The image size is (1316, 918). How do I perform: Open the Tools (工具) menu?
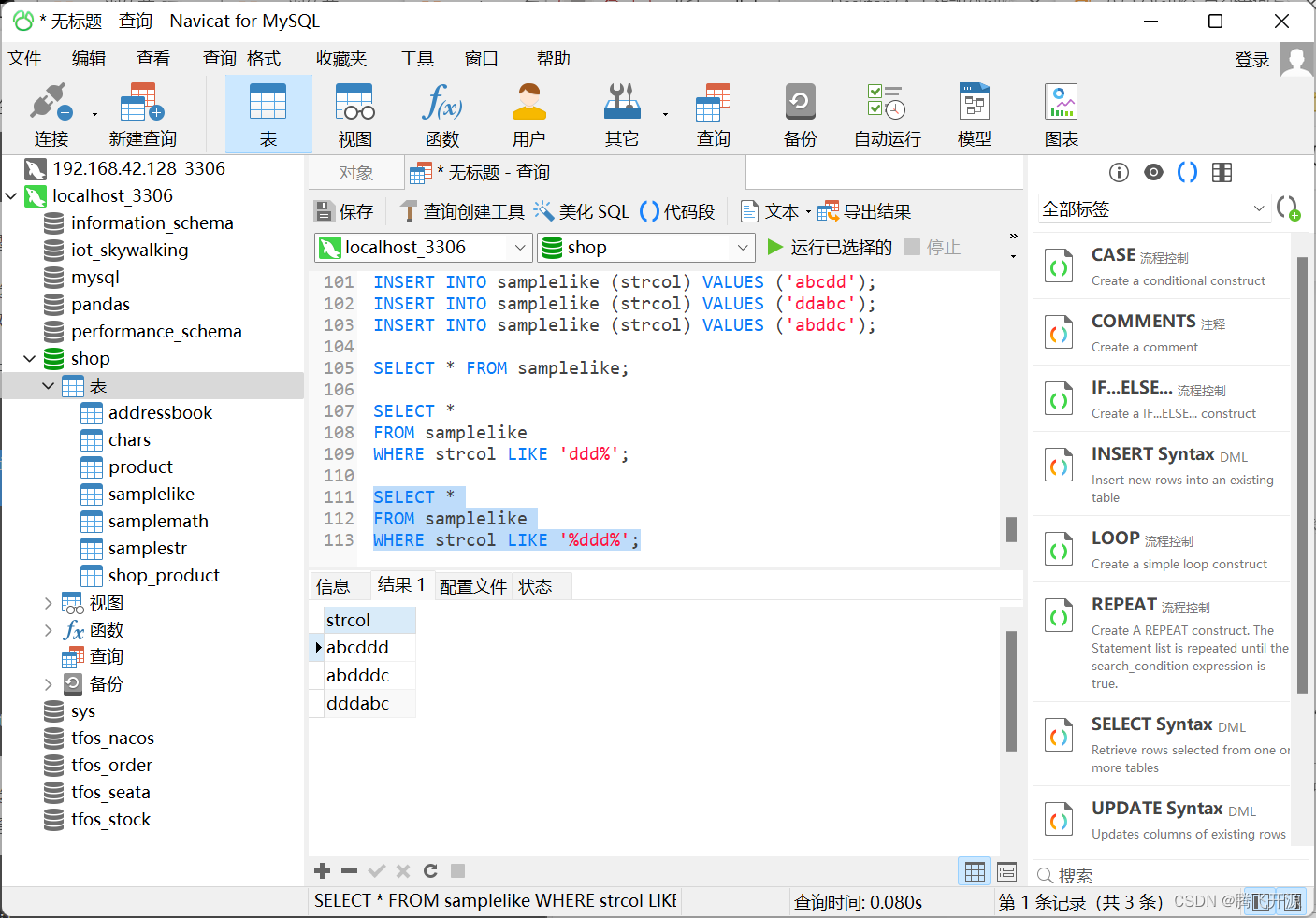pos(417,58)
